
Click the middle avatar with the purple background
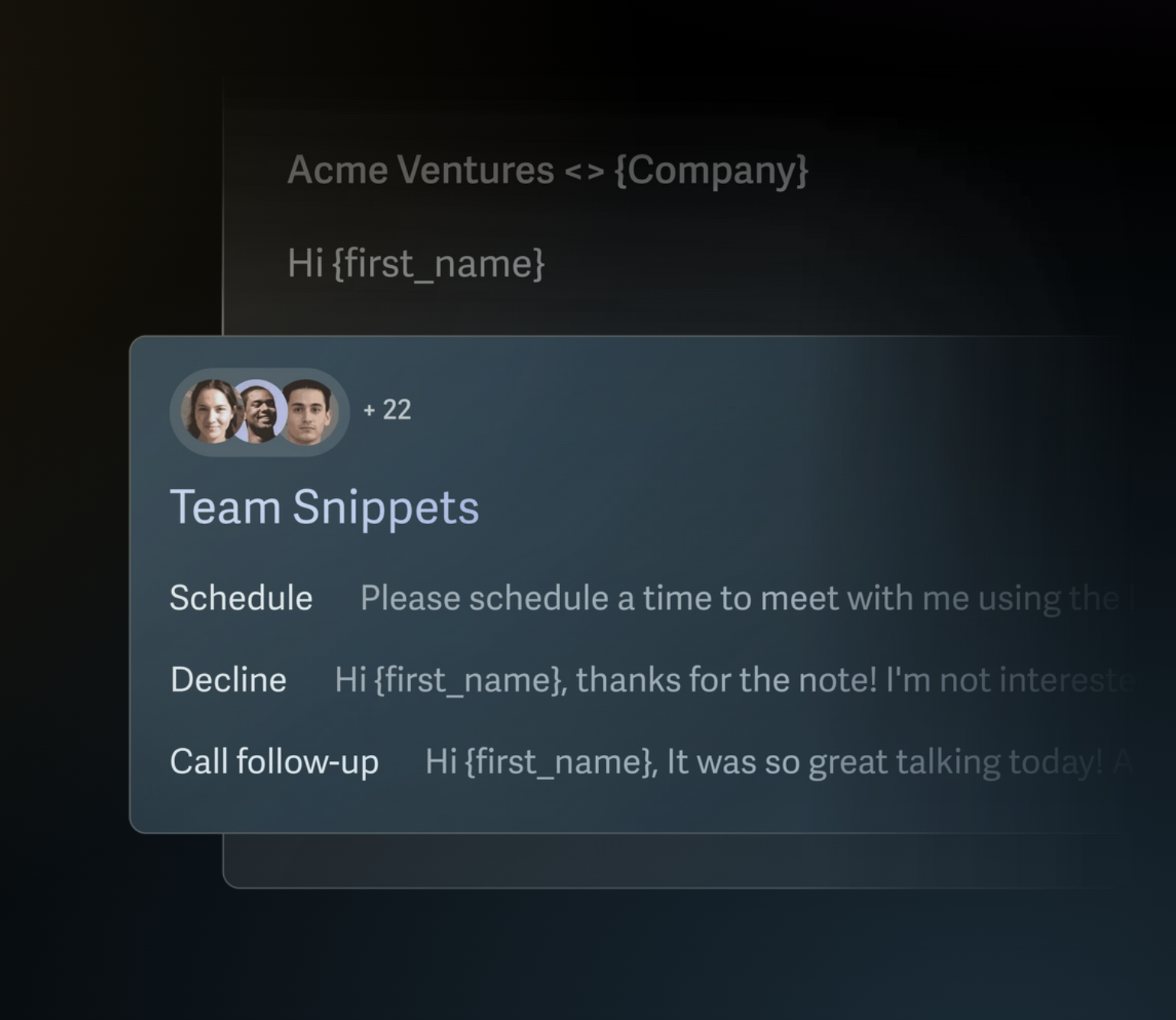point(260,413)
